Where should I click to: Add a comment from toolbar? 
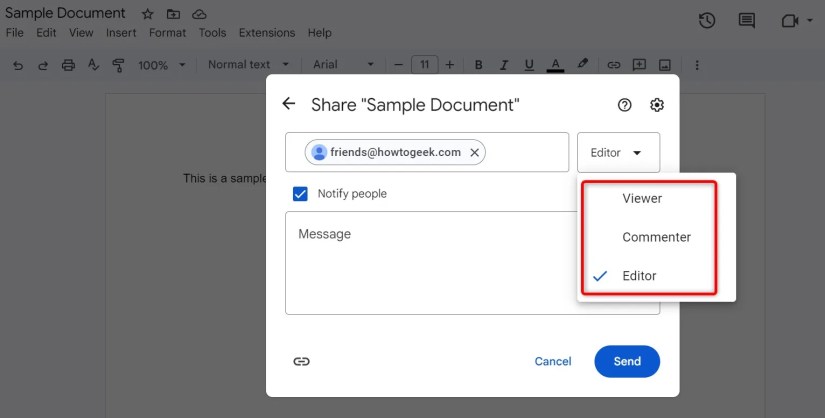point(639,65)
